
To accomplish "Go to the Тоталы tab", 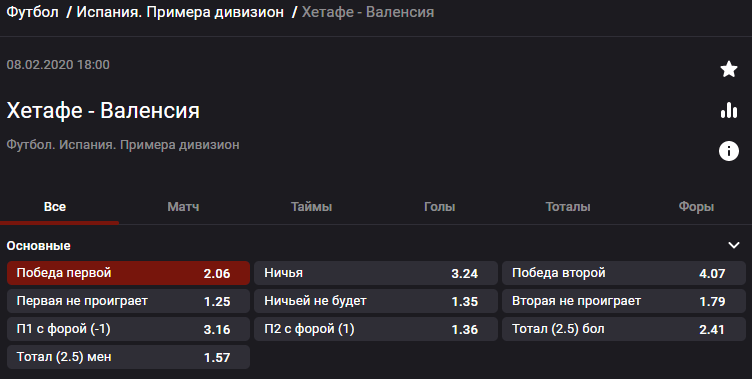I will [568, 207].
